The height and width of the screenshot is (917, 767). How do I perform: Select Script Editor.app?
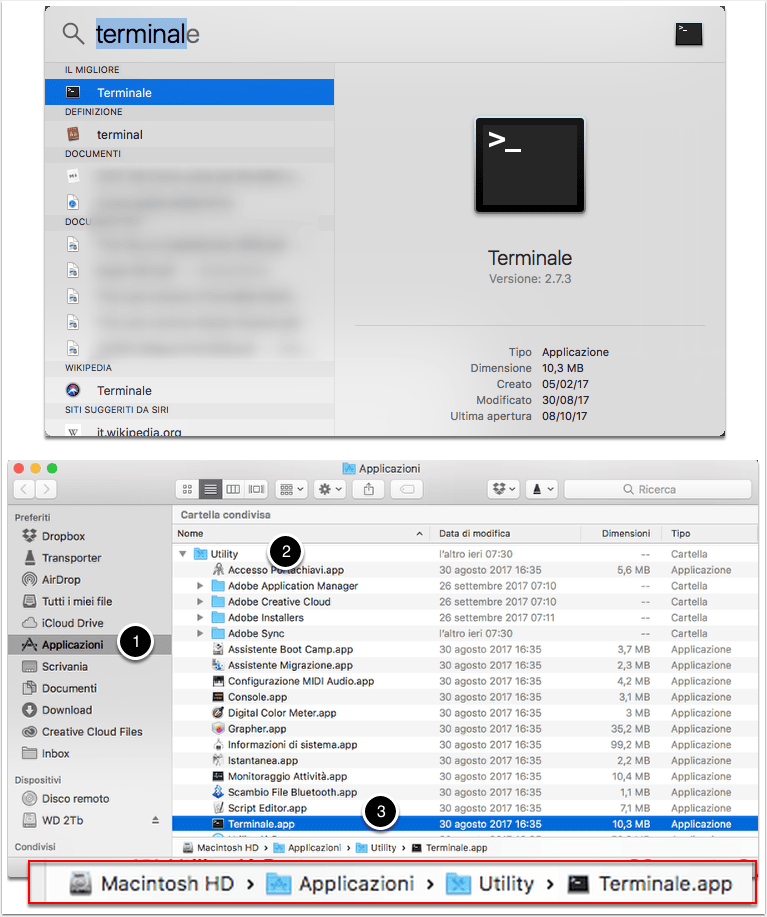pos(465,808)
